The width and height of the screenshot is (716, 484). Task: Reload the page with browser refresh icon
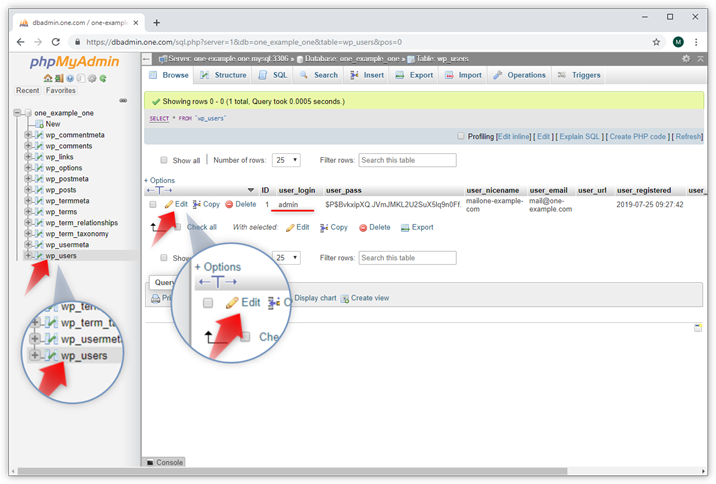point(59,42)
